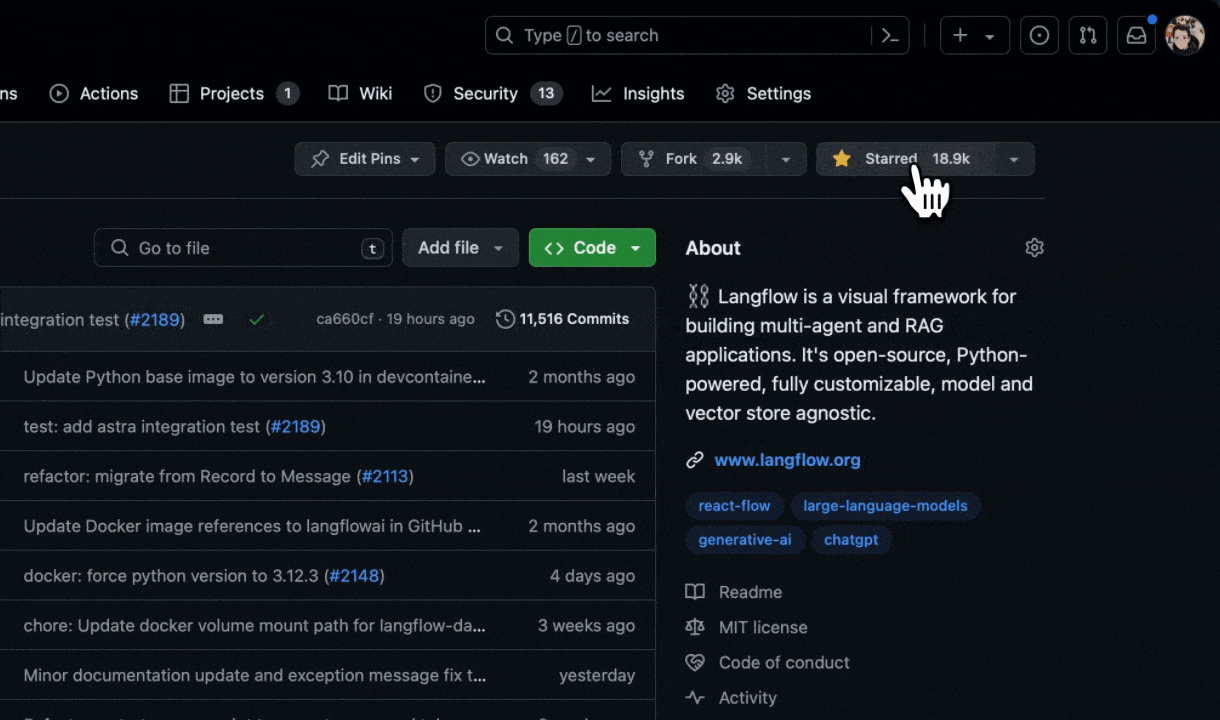Open the star lists dropdown arrow
This screenshot has width=1220, height=720.
point(1014,159)
